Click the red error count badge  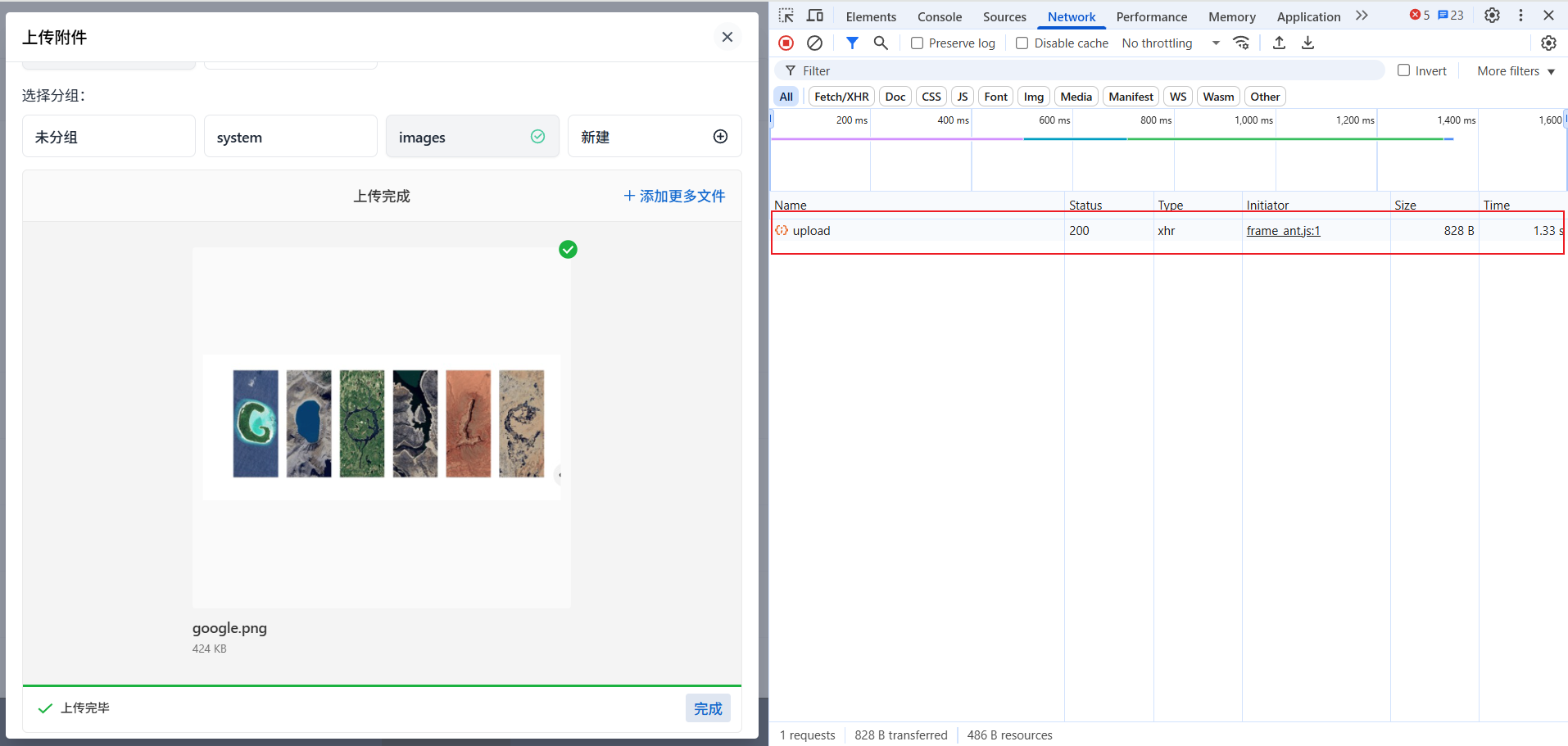1420,15
